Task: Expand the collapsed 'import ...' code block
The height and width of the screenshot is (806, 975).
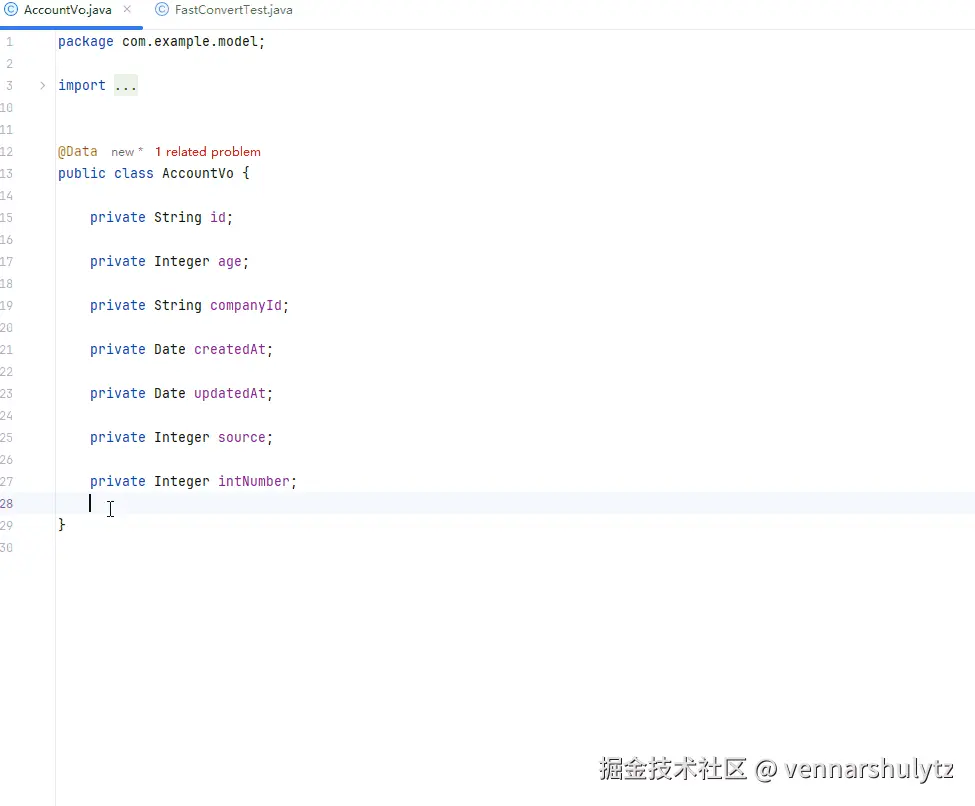Action: click(x=126, y=85)
